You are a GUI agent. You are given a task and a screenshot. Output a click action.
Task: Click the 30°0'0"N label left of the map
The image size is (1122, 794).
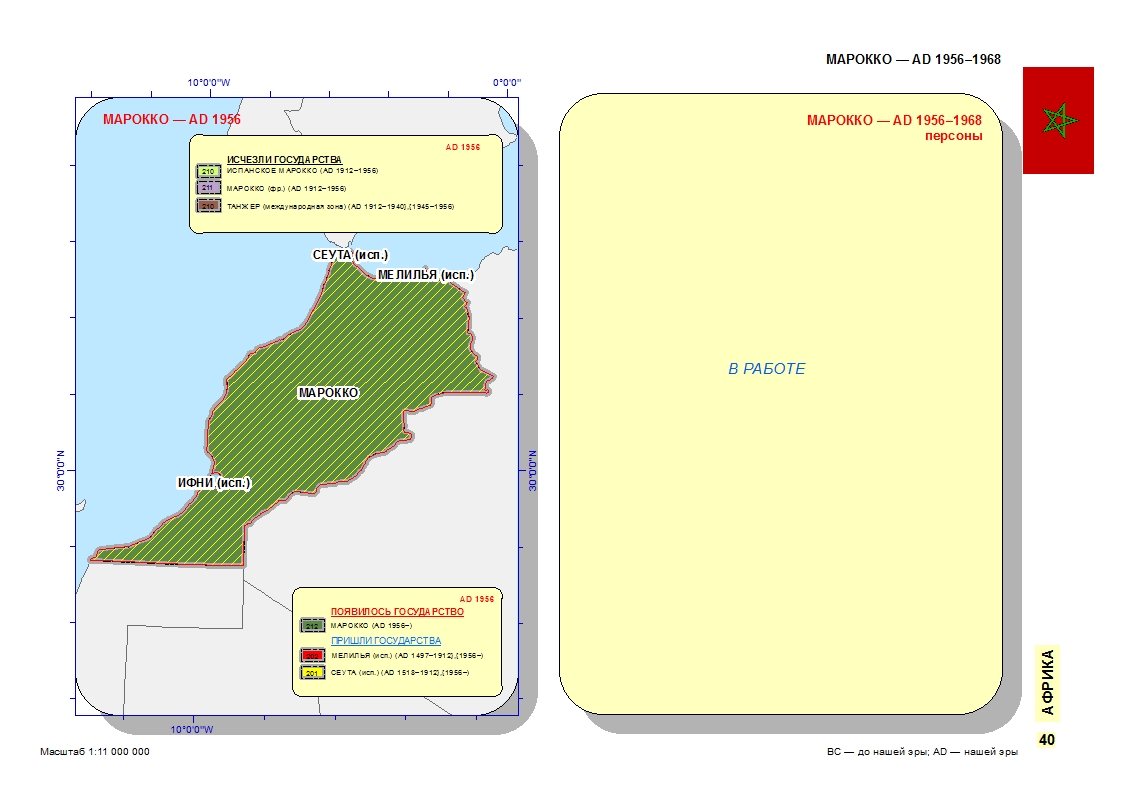coord(61,470)
